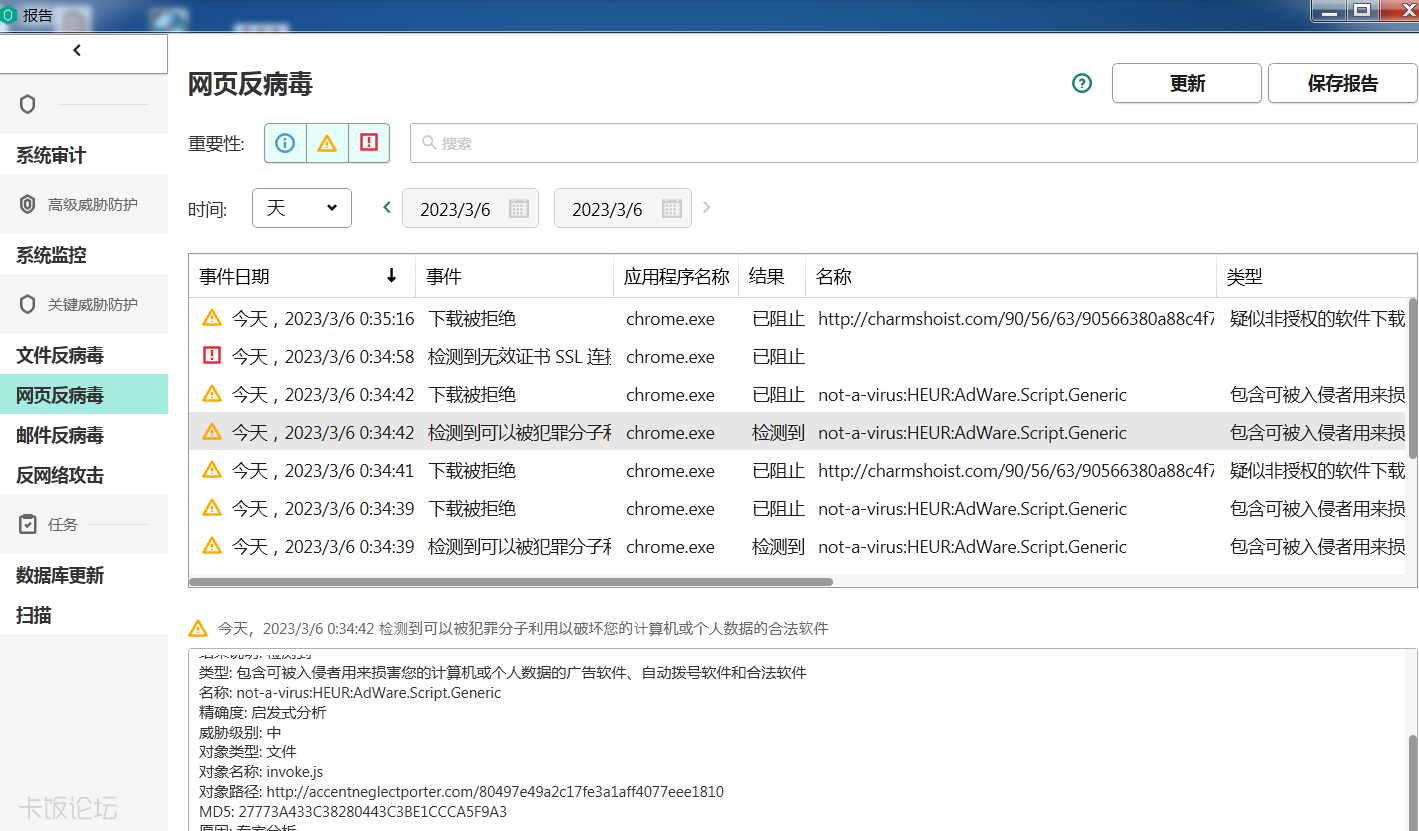Open calendar for end date 2023/3/6
1419x831 pixels.
pos(671,209)
